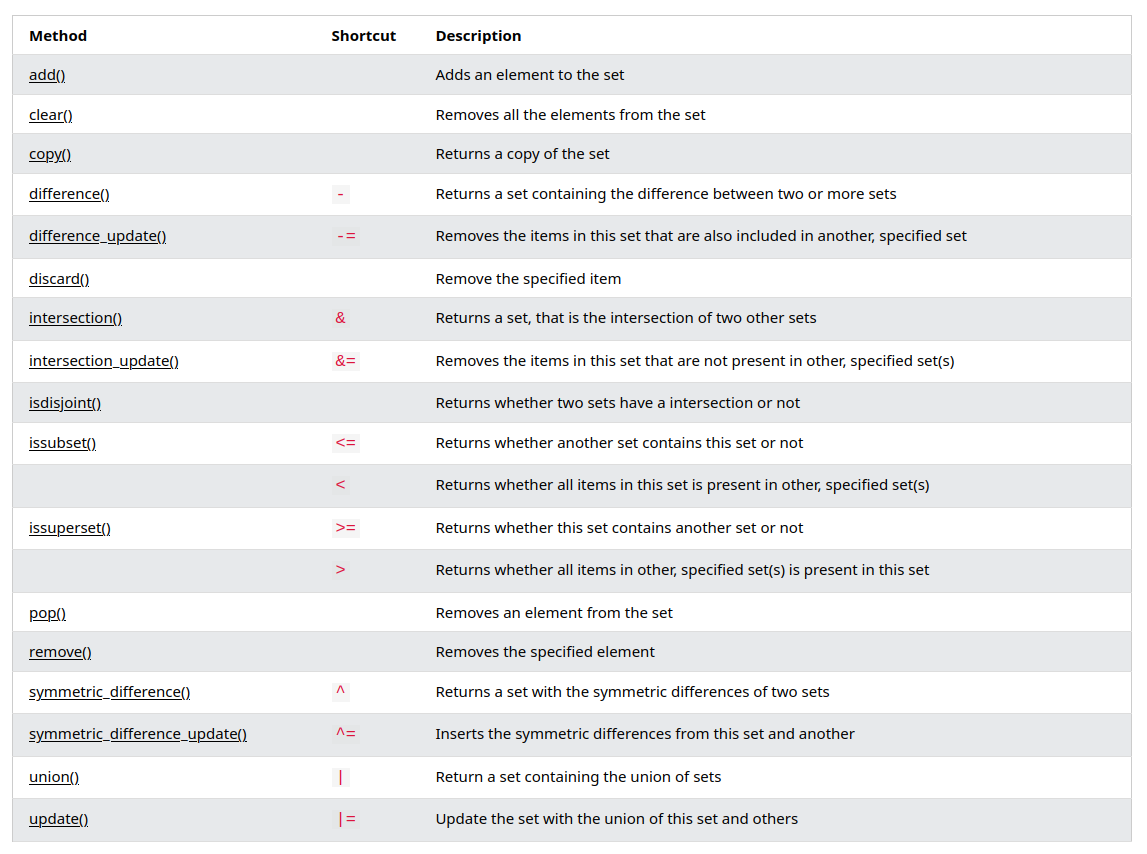Open the update() method link

(58, 819)
